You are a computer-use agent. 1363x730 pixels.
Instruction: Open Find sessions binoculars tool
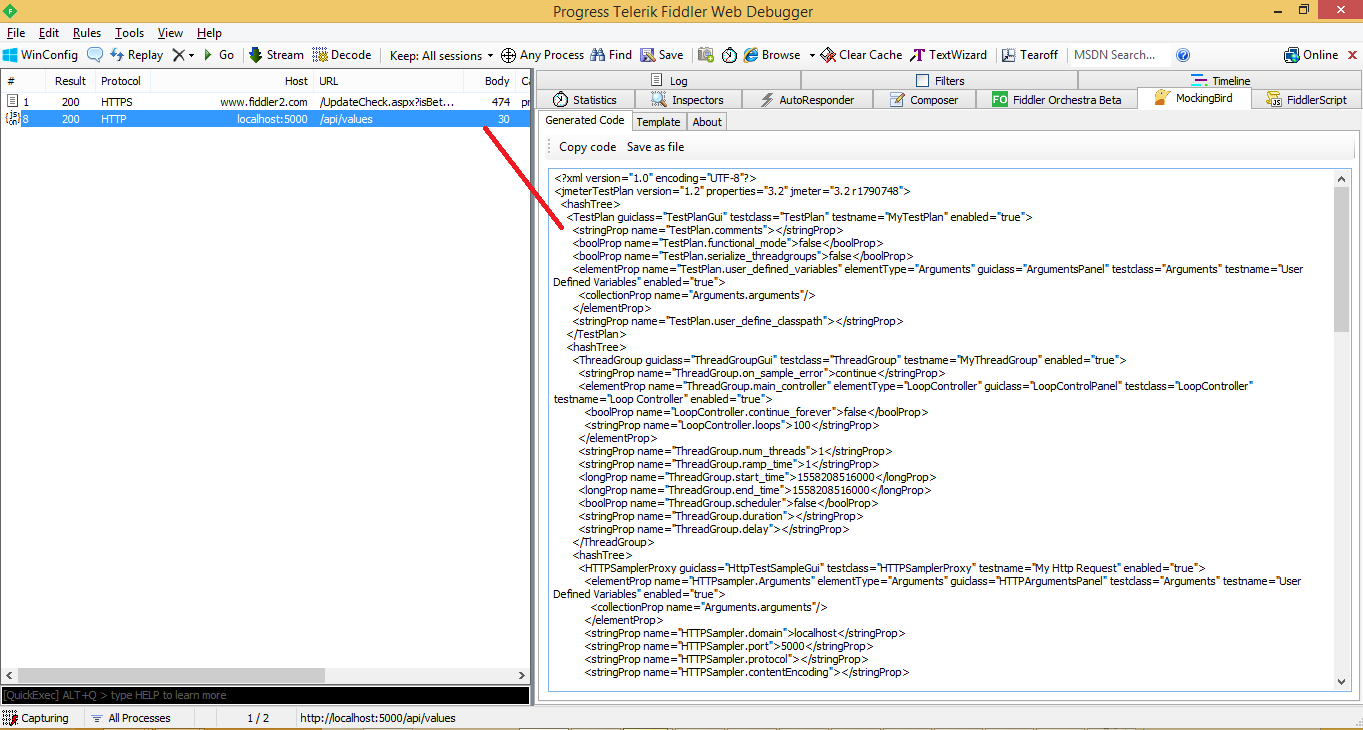611,55
